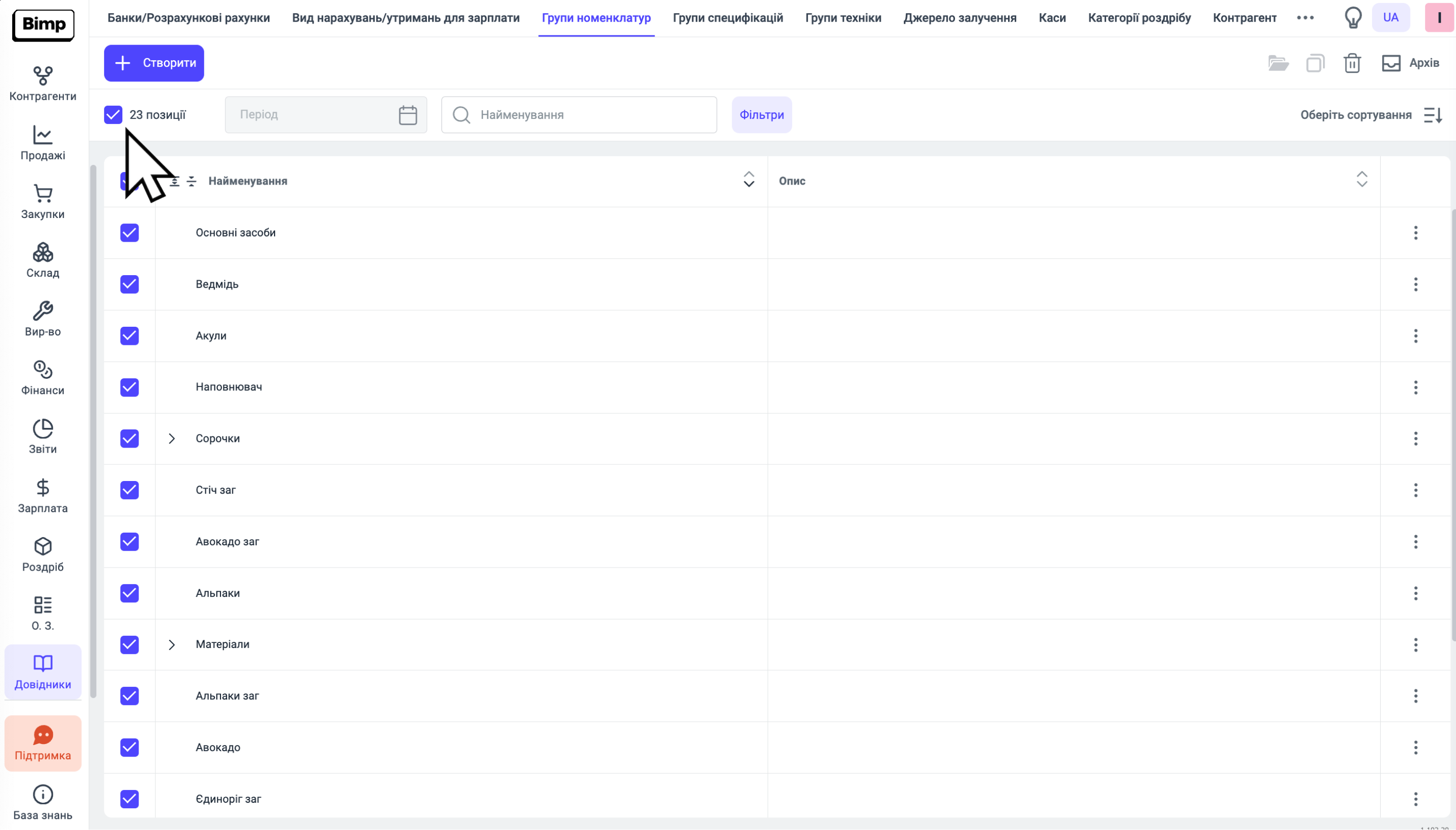The height and width of the screenshot is (830, 1456).
Task: Open the Фільтри panel
Action: click(x=761, y=115)
